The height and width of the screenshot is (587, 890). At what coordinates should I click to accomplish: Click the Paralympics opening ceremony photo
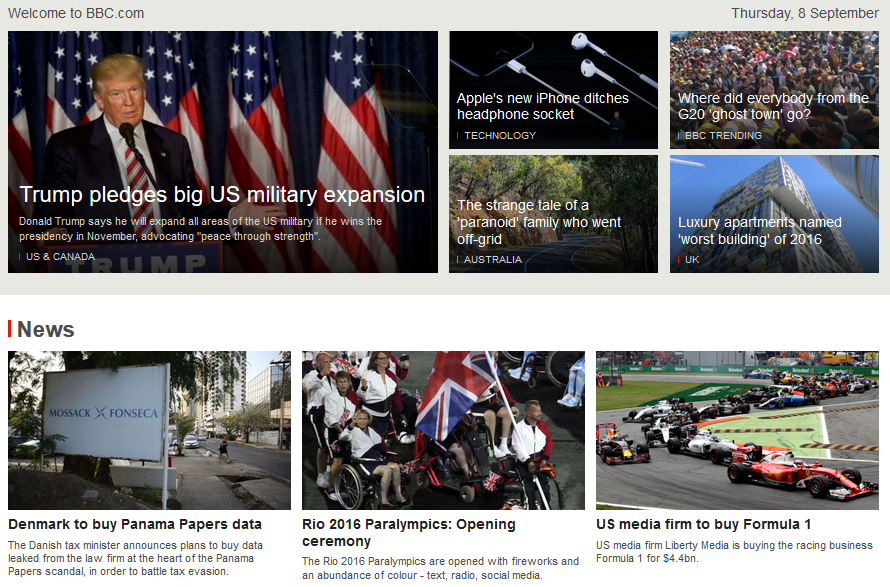click(x=443, y=430)
